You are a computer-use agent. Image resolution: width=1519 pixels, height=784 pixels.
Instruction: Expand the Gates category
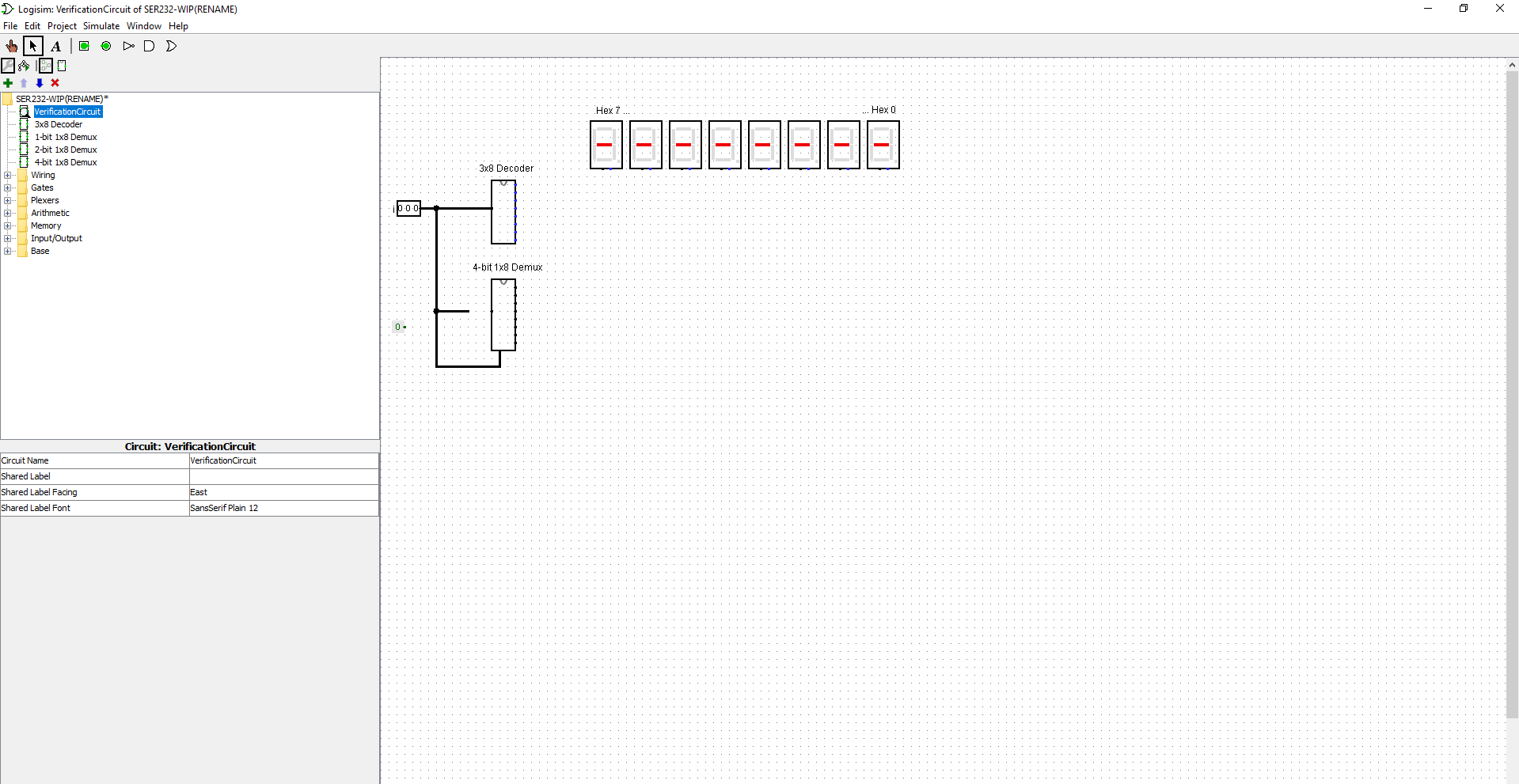click(8, 187)
